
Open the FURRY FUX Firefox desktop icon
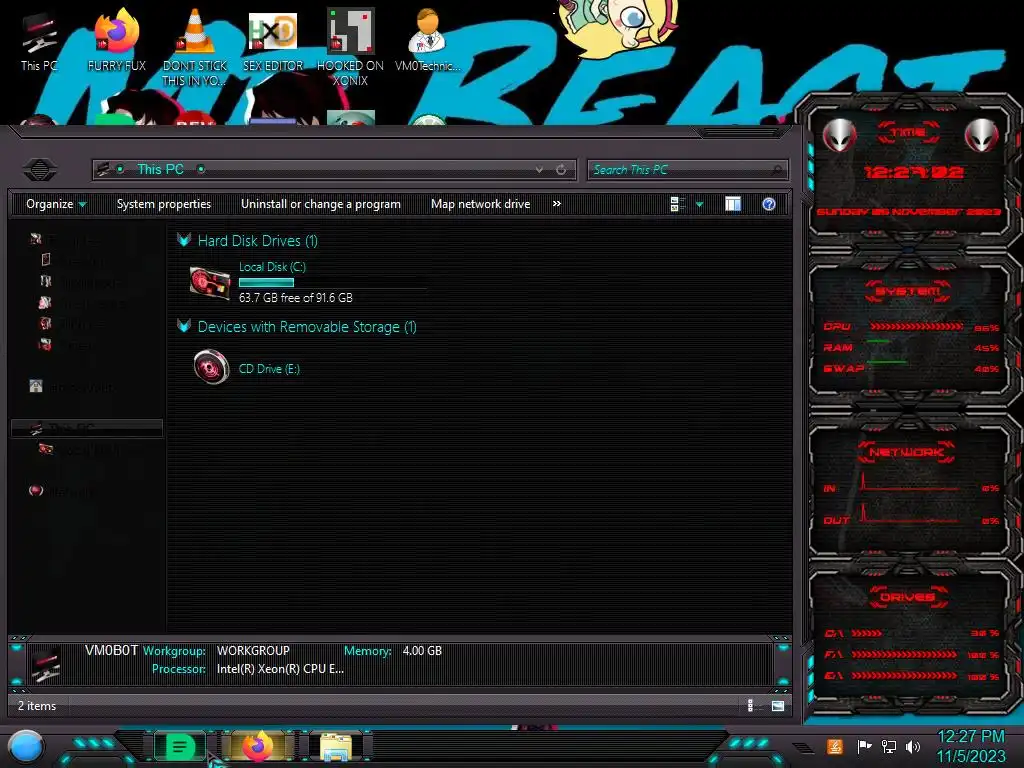tap(116, 41)
